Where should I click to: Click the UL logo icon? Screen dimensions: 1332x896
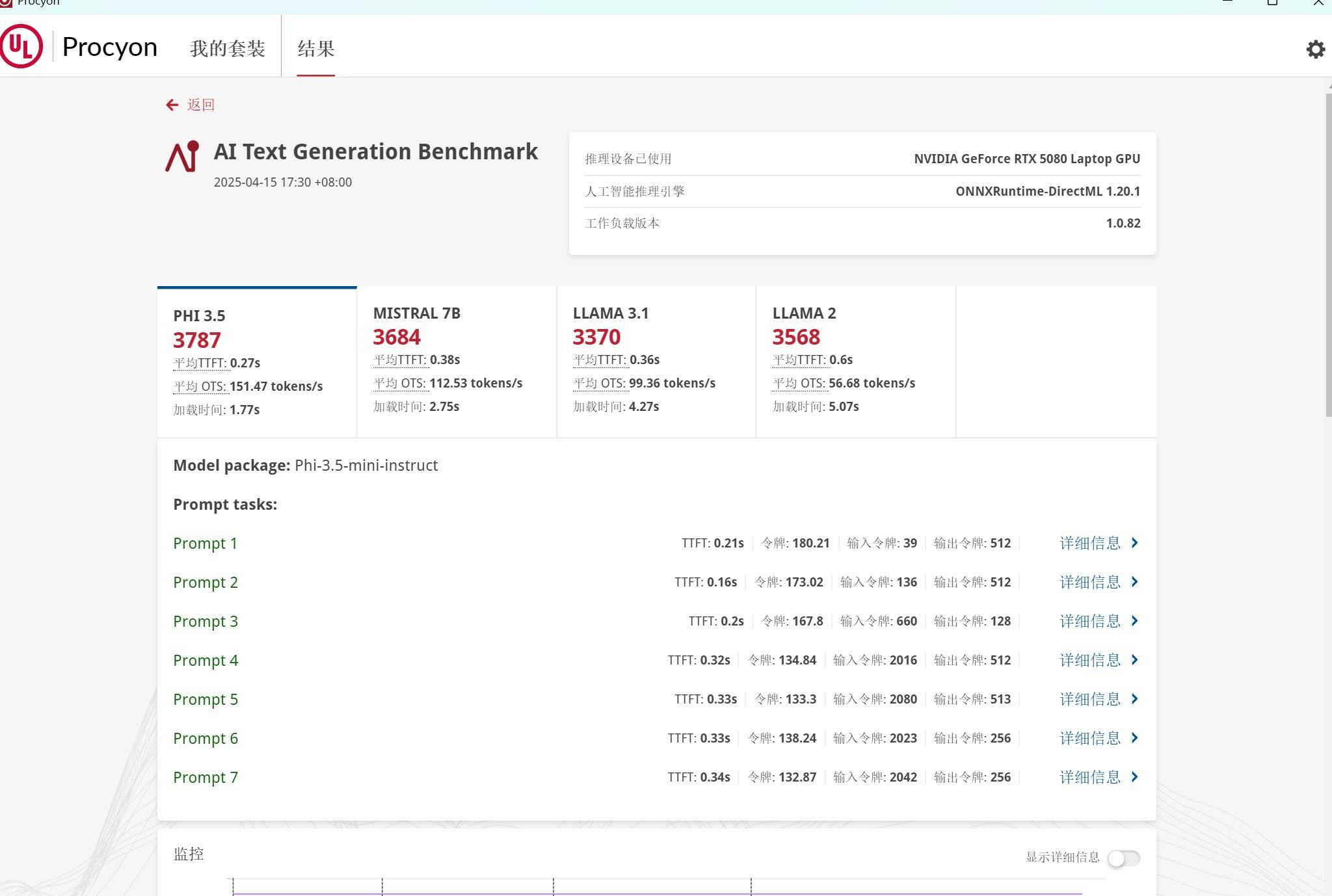click(x=21, y=46)
